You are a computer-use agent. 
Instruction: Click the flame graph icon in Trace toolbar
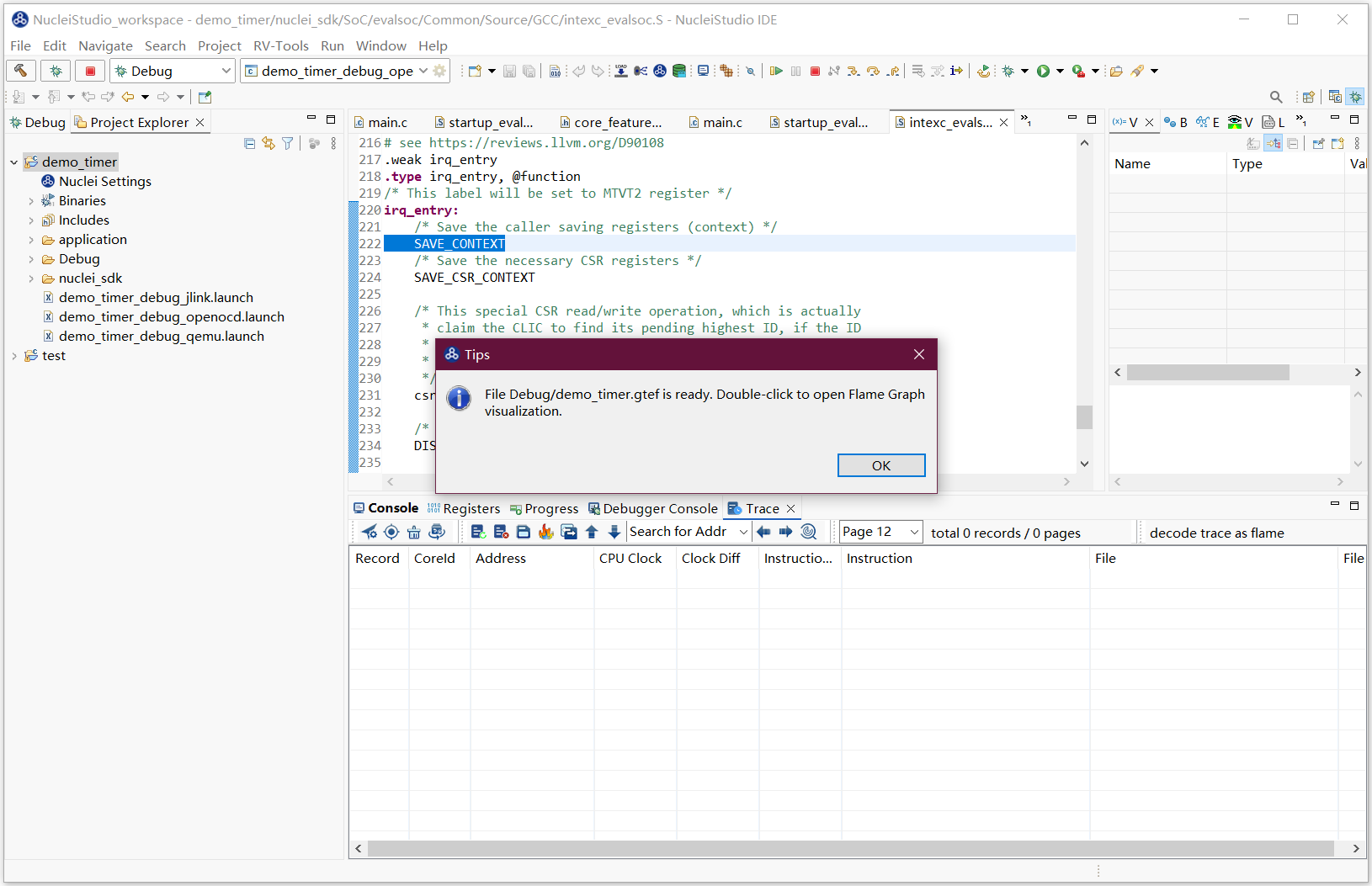tap(546, 532)
